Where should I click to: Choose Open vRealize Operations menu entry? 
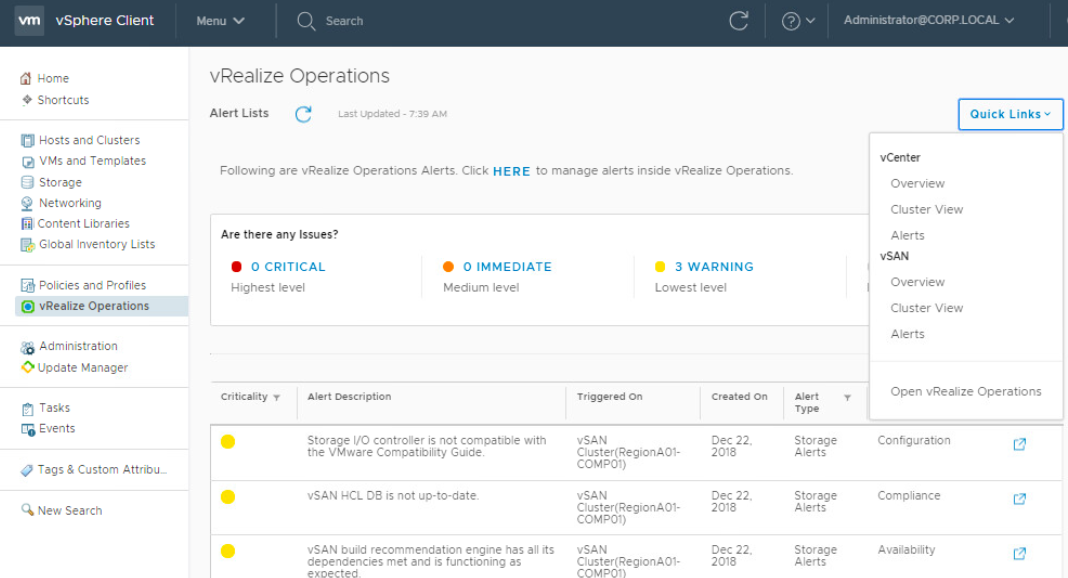[x=965, y=392]
